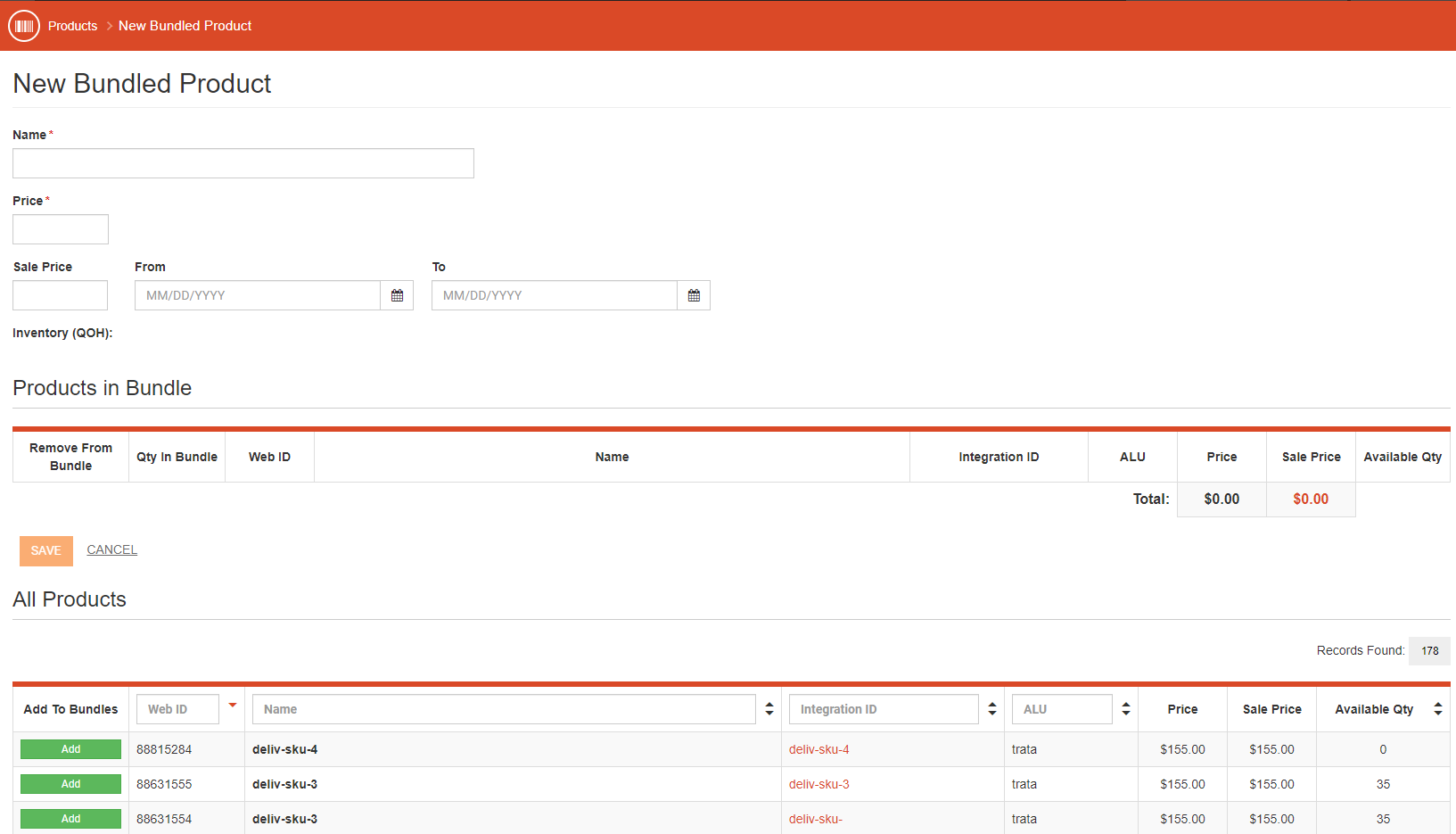The height and width of the screenshot is (834, 1456).
Task: Add product 88815284 to the bundle
Action: tap(70, 749)
